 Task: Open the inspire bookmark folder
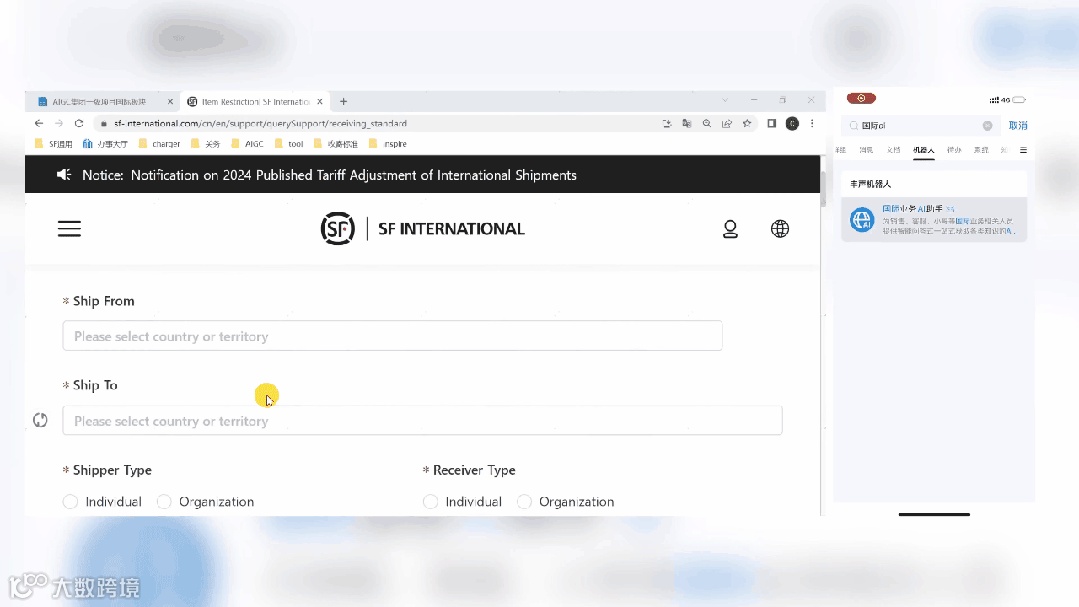click(x=388, y=144)
